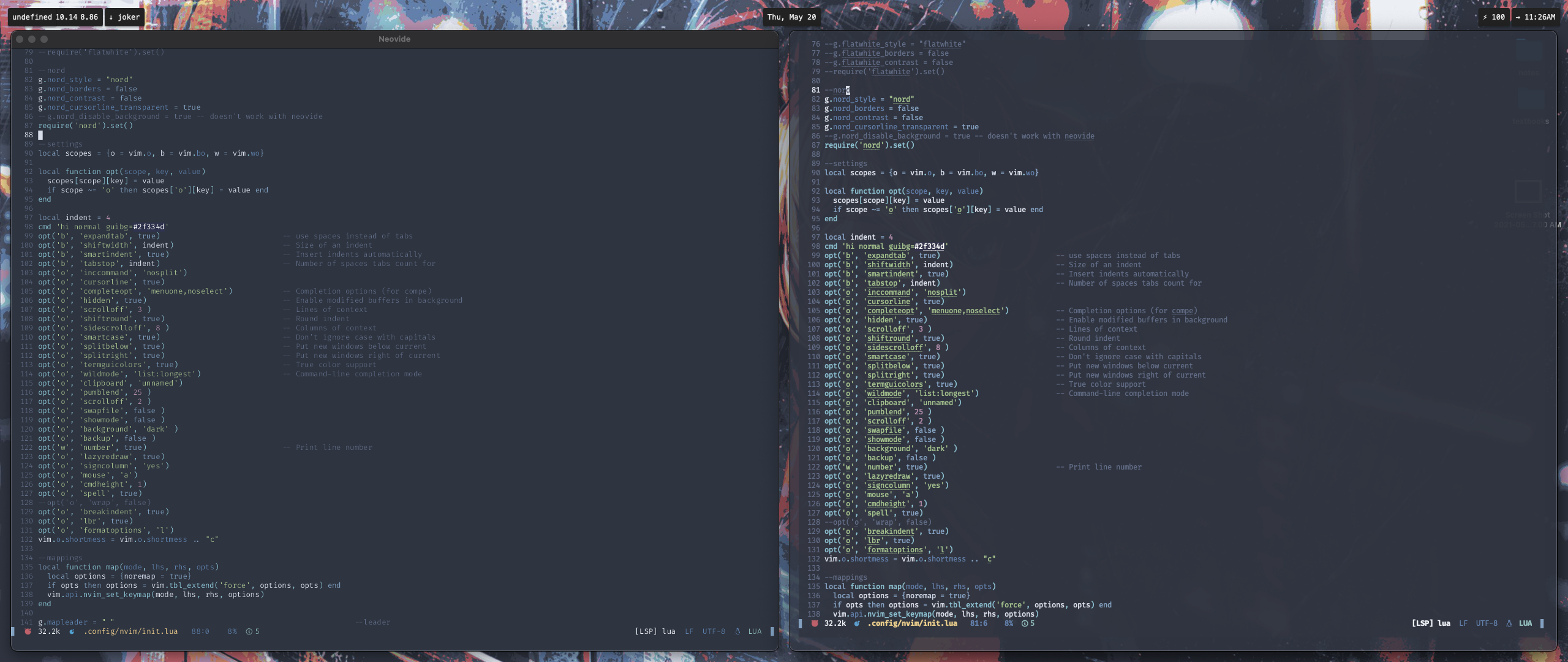The height and width of the screenshot is (662, 1568).
Task: Click the red mode icon in Neovide statusline
Action: pyautogui.click(x=28, y=631)
